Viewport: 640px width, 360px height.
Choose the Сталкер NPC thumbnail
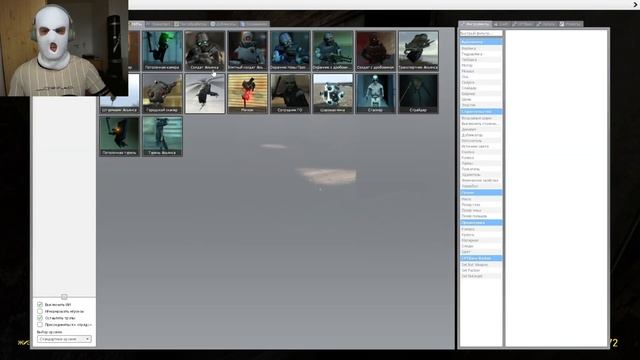[376, 93]
